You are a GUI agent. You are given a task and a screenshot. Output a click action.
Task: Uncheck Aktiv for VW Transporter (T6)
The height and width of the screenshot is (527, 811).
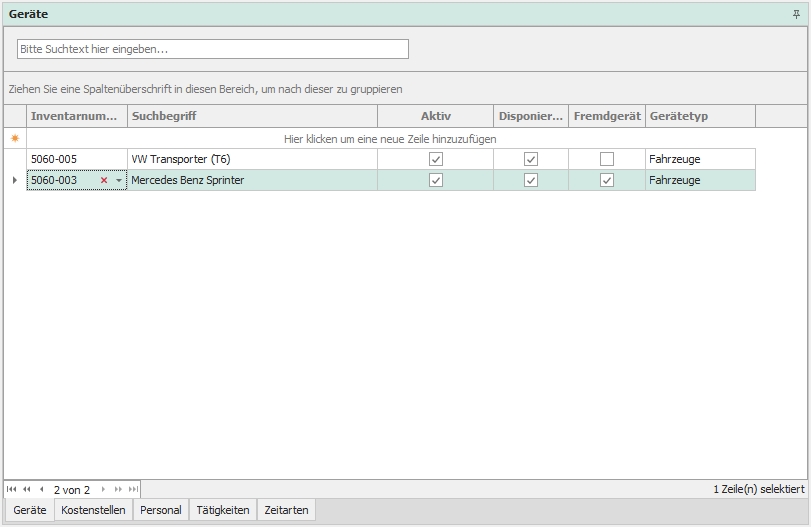tap(435, 159)
